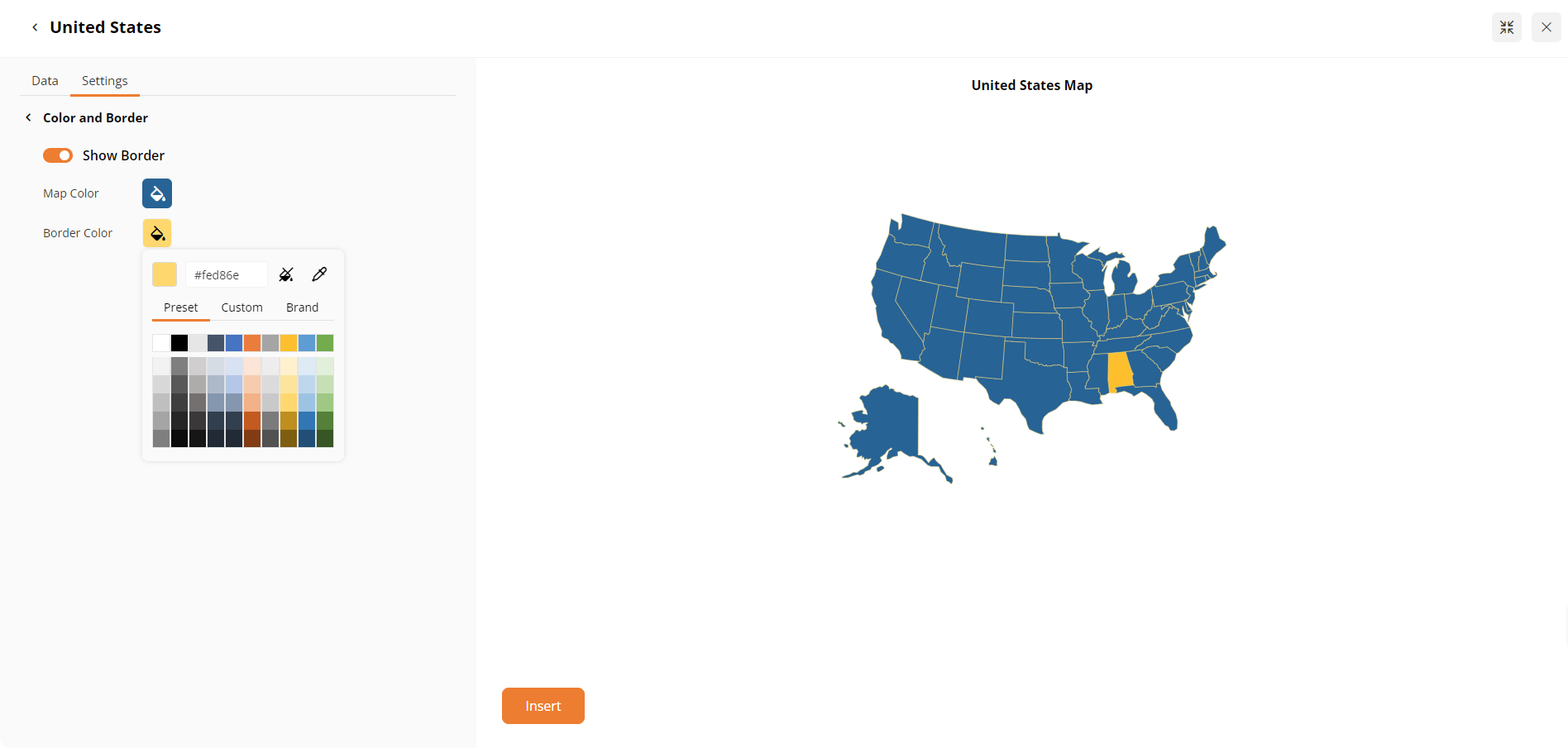The image size is (1568, 748).
Task: Switch to the Custom color panel
Action: click(241, 307)
